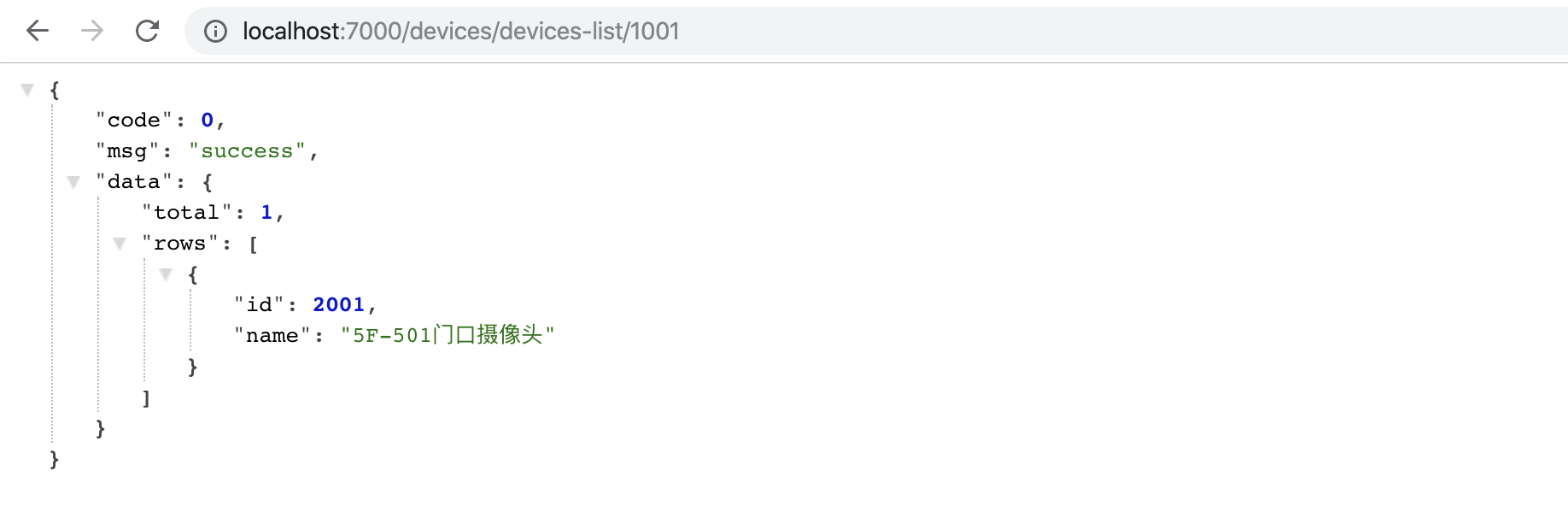The height and width of the screenshot is (518, 1568).
Task: Collapse the root JSON object triangle
Action: (27, 90)
